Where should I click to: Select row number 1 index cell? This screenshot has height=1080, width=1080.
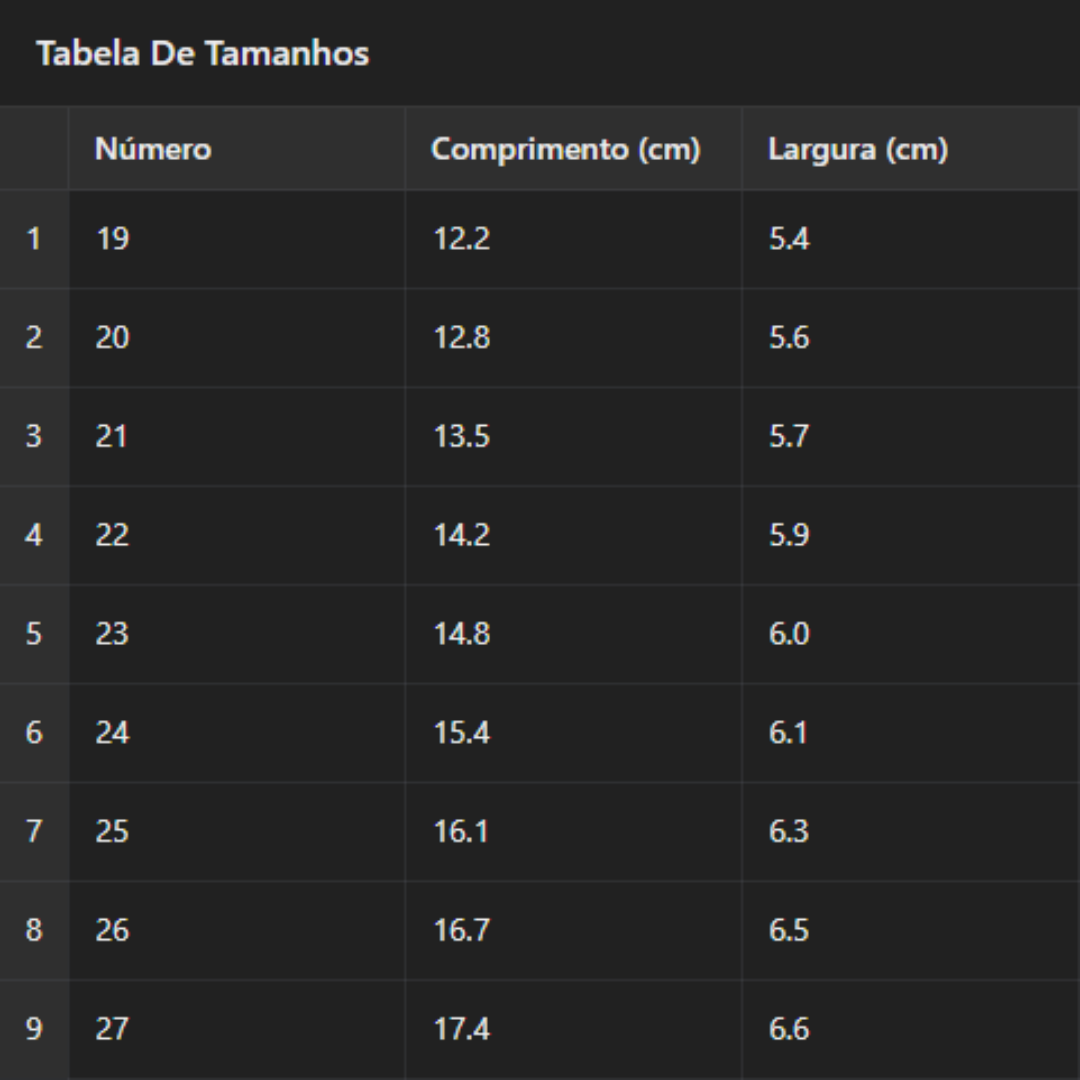pyautogui.click(x=34, y=239)
